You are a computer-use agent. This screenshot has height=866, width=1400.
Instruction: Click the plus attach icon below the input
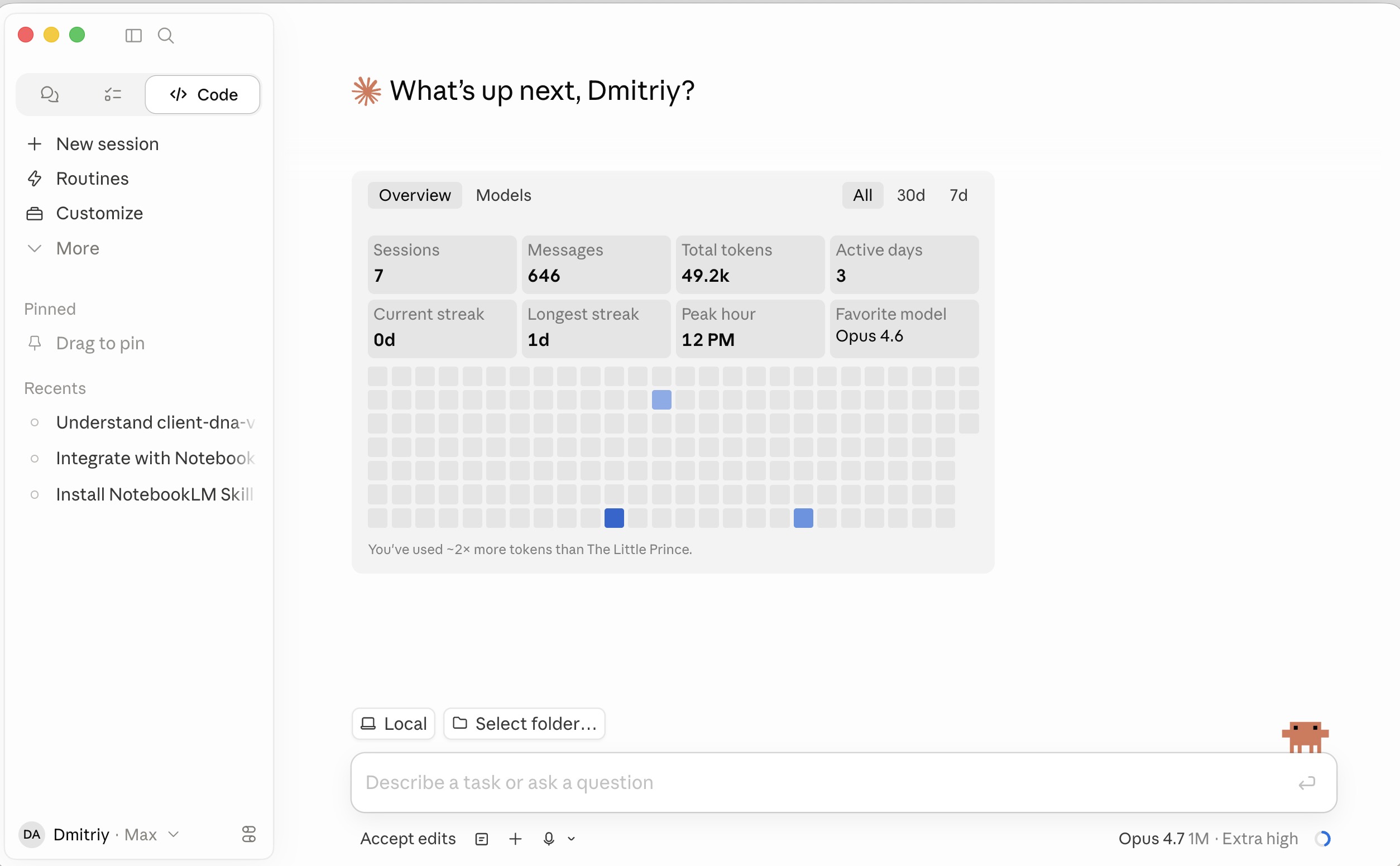(x=515, y=839)
